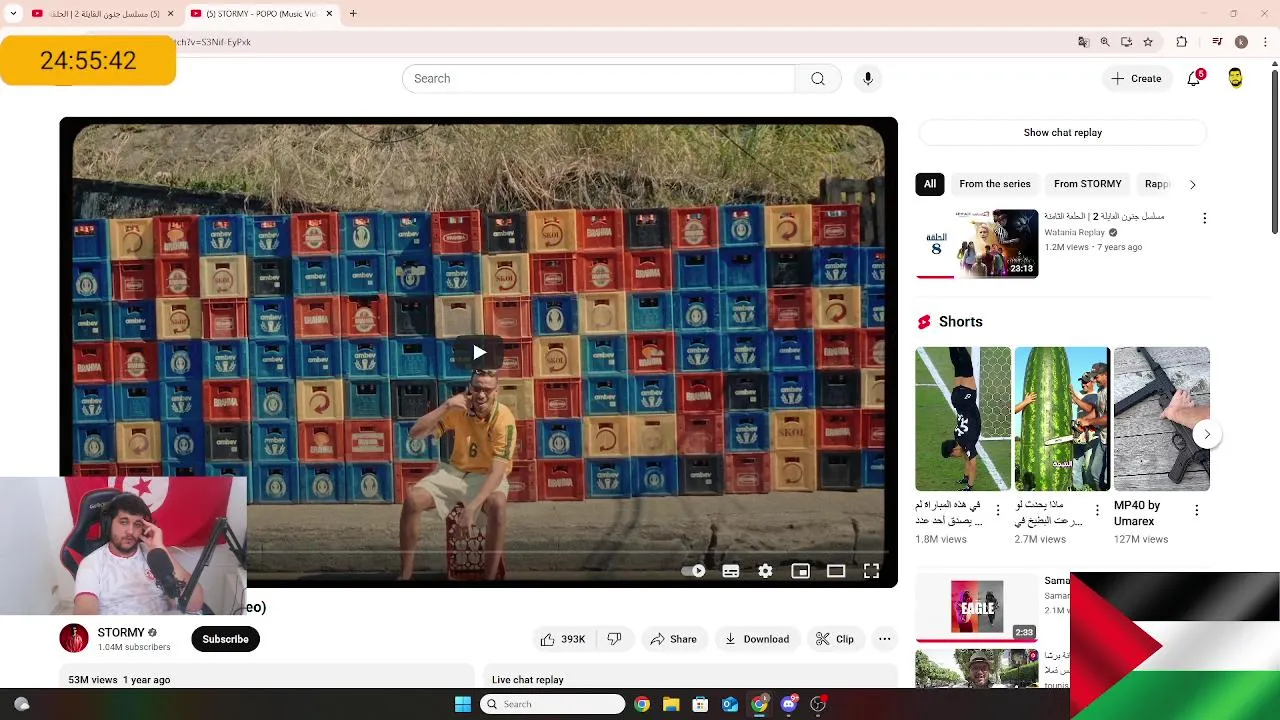Open YouTube notifications bell

click(1193, 79)
